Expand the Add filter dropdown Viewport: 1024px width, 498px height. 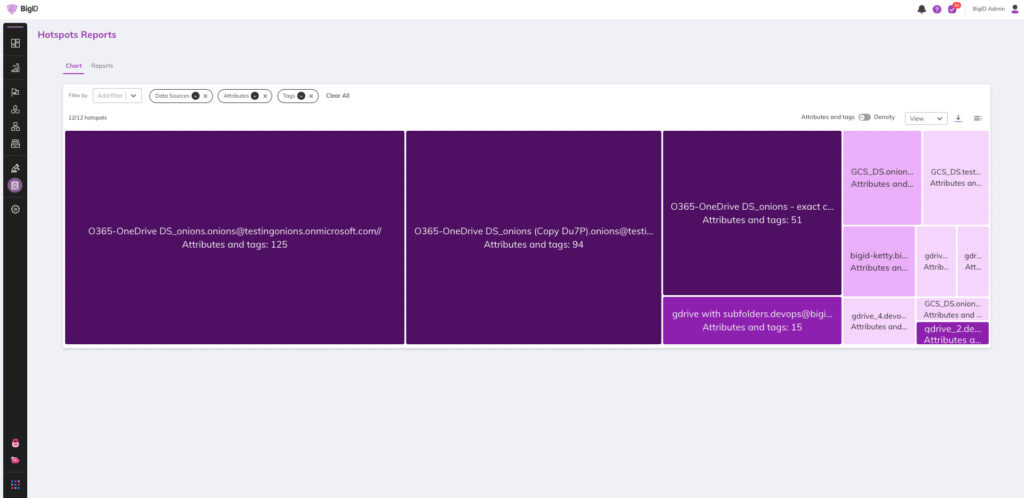click(134, 96)
